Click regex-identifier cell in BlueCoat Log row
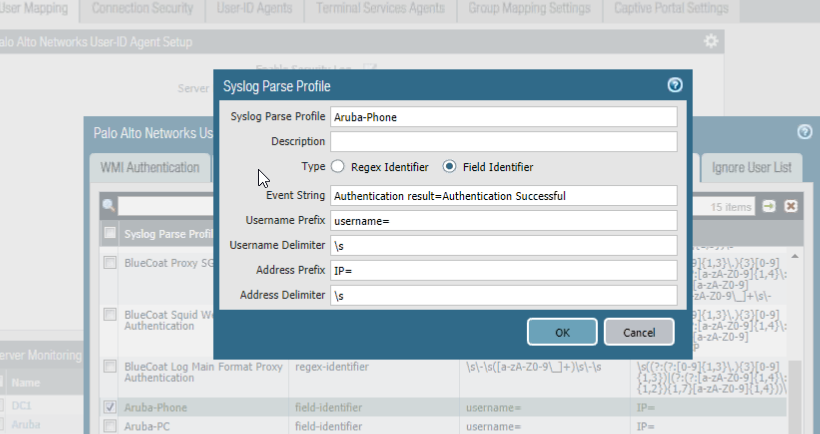 pyautogui.click(x=332, y=367)
